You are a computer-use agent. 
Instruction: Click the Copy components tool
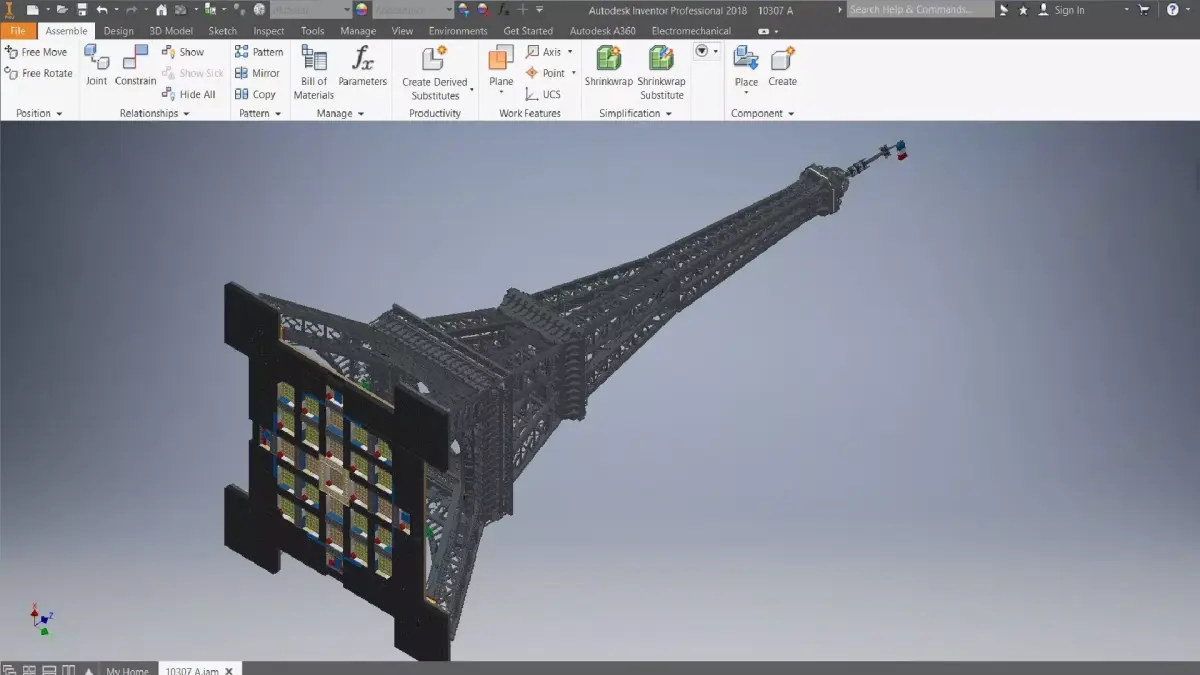point(256,95)
